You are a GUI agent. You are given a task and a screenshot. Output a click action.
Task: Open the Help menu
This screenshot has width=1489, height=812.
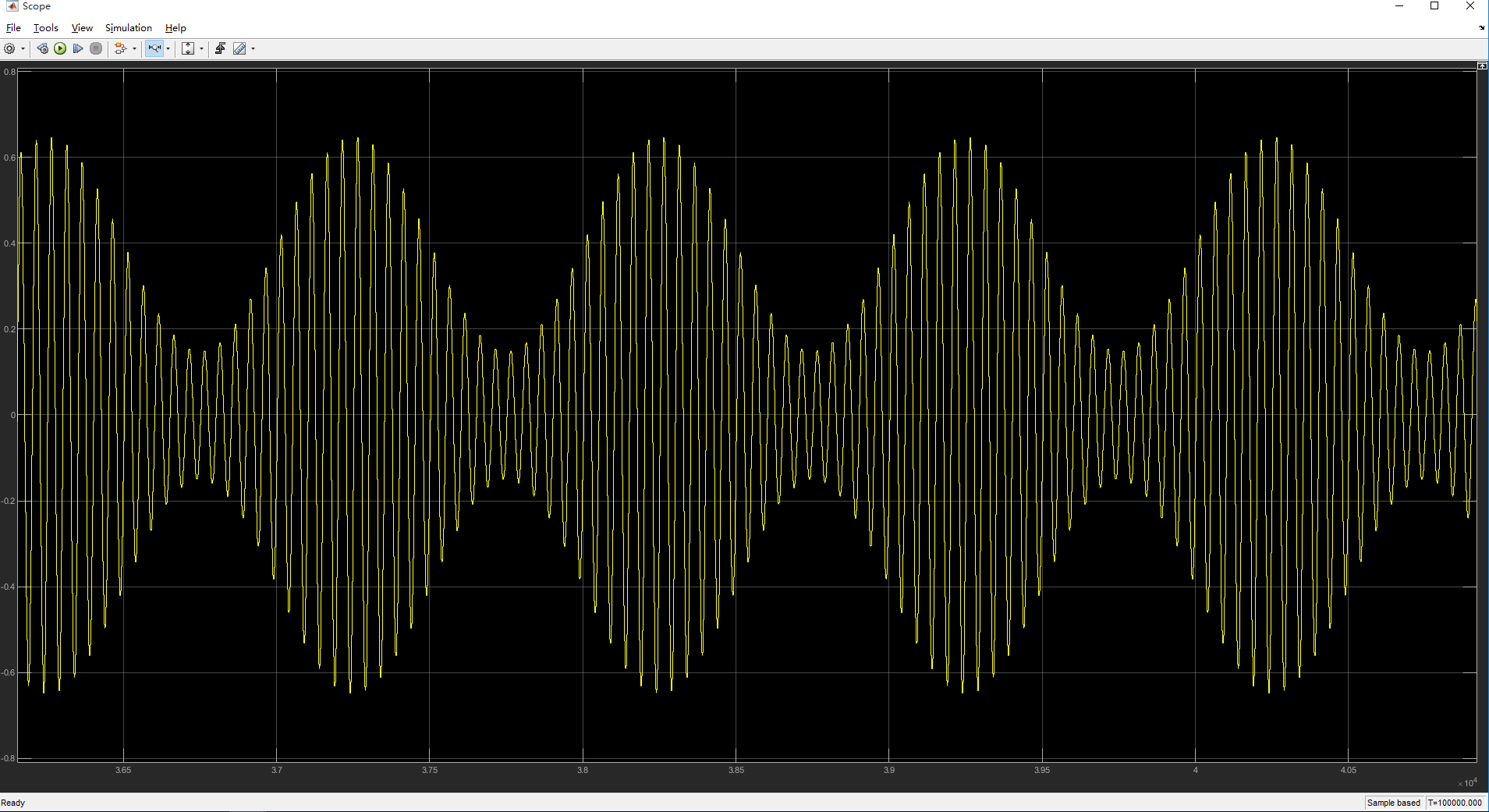pyautogui.click(x=175, y=28)
